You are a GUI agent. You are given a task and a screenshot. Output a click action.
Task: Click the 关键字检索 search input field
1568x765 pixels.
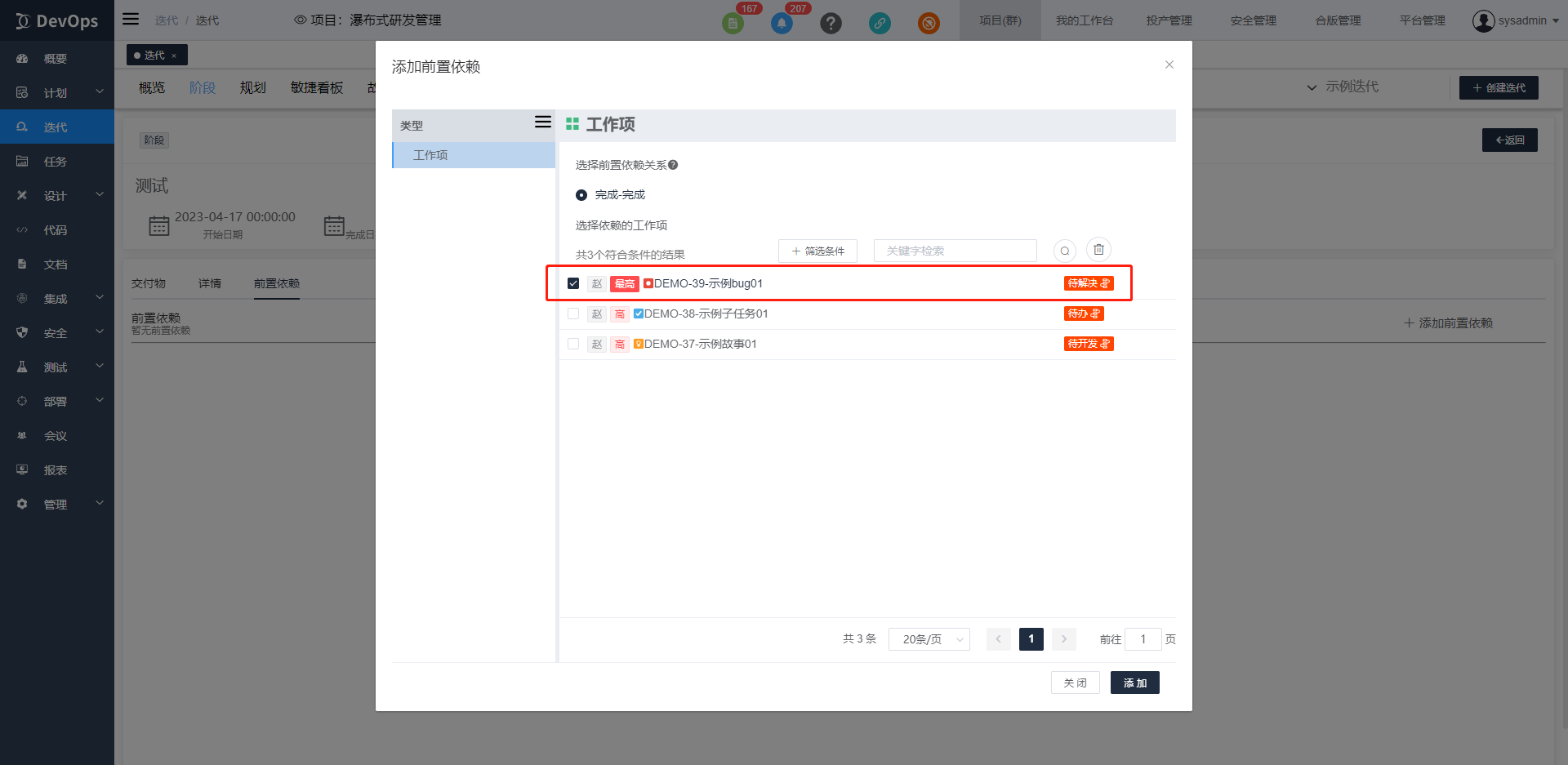(x=955, y=251)
